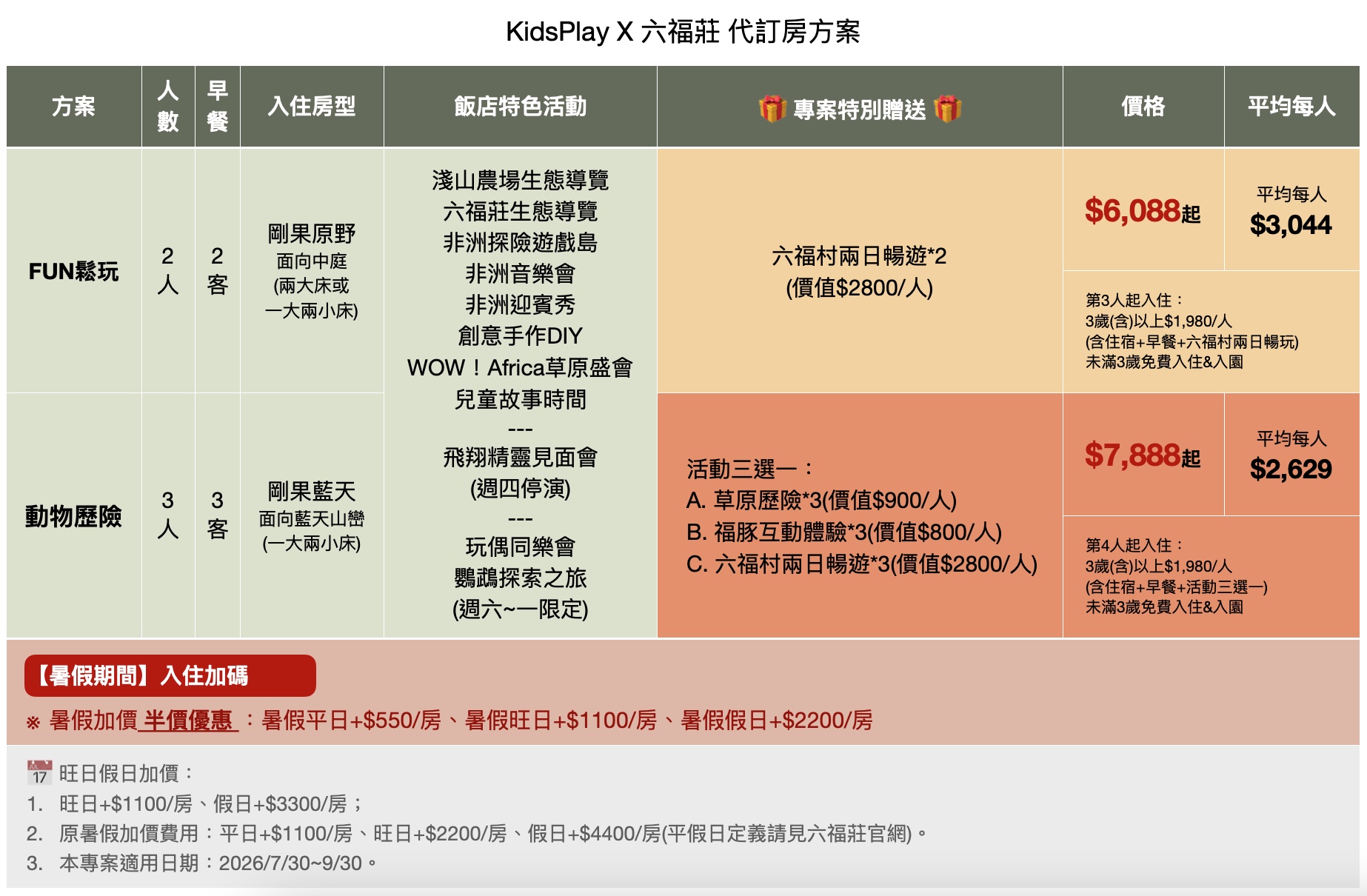Click the 非洲音樂會 activity
This screenshot has width=1367, height=896.
coord(520,273)
